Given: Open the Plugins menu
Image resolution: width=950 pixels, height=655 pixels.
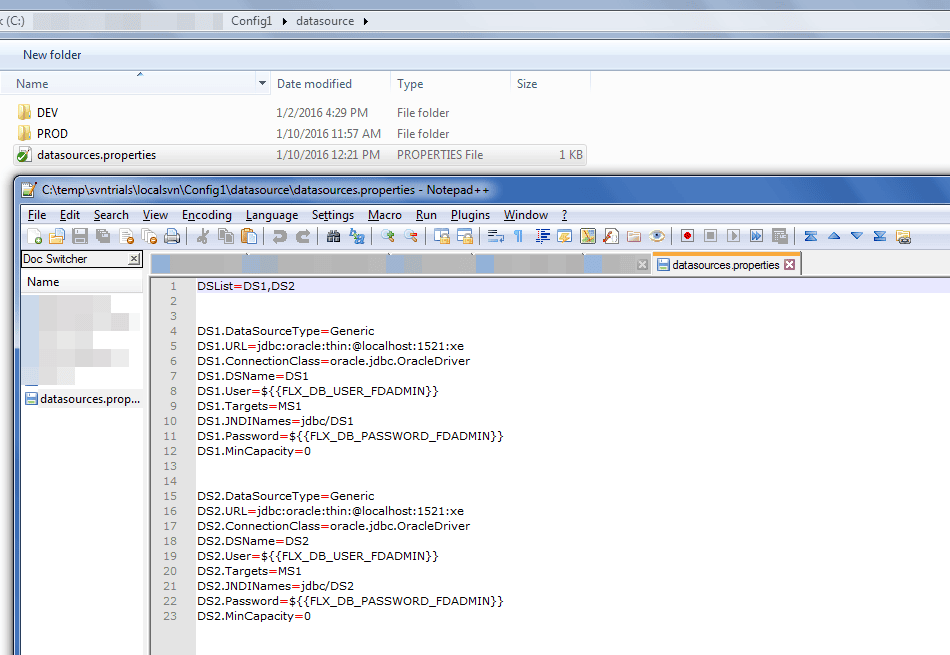Looking at the screenshot, I should pyautogui.click(x=470, y=215).
